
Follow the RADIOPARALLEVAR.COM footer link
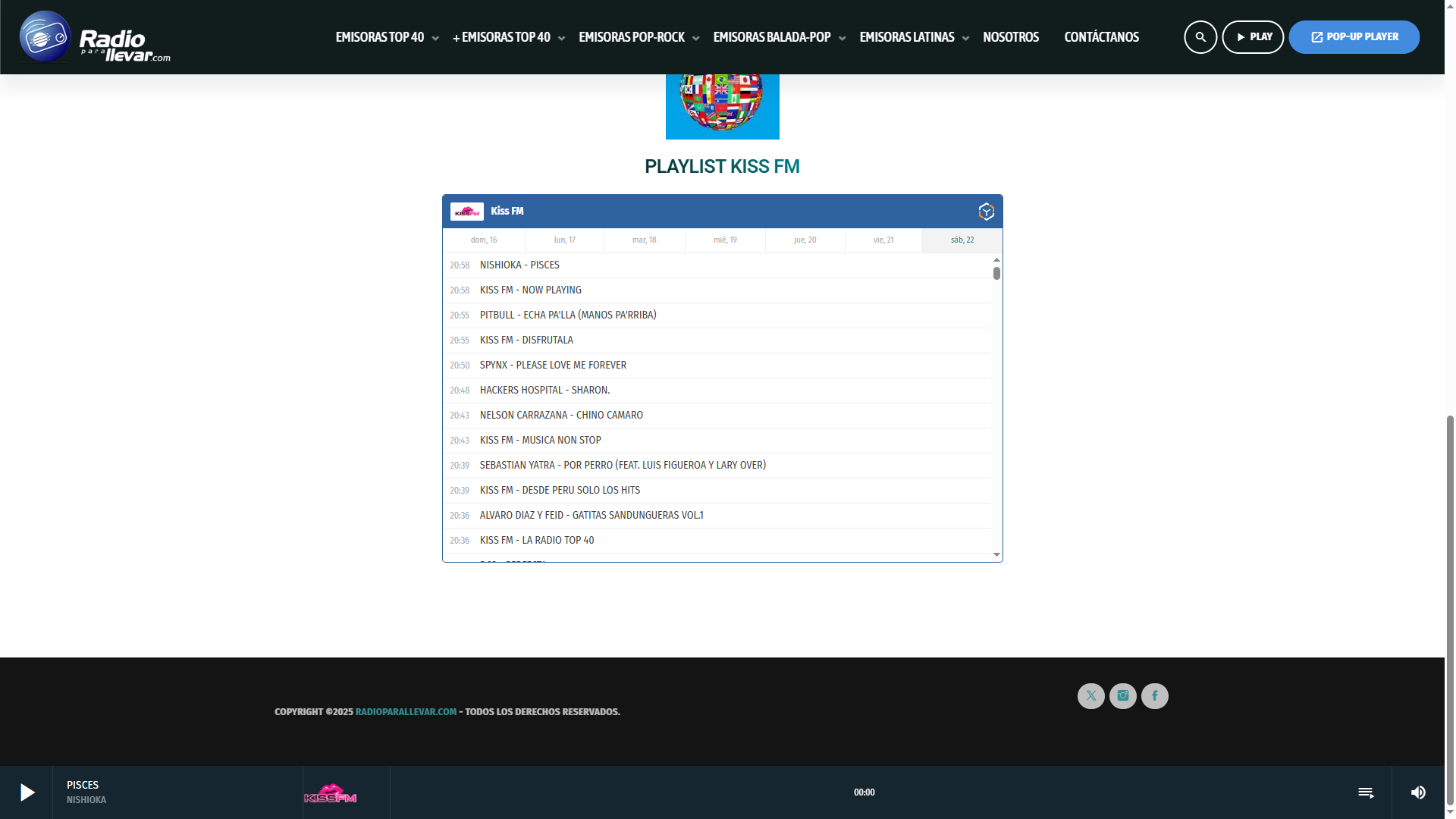click(406, 712)
